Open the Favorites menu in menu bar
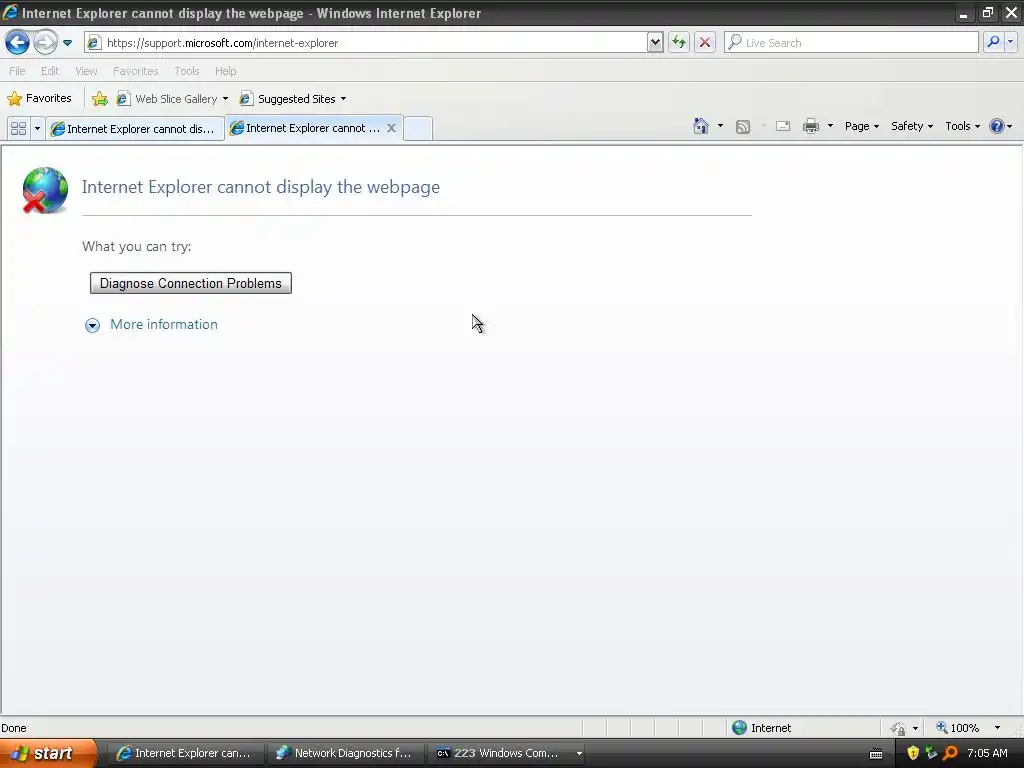The height and width of the screenshot is (768, 1024). (135, 71)
